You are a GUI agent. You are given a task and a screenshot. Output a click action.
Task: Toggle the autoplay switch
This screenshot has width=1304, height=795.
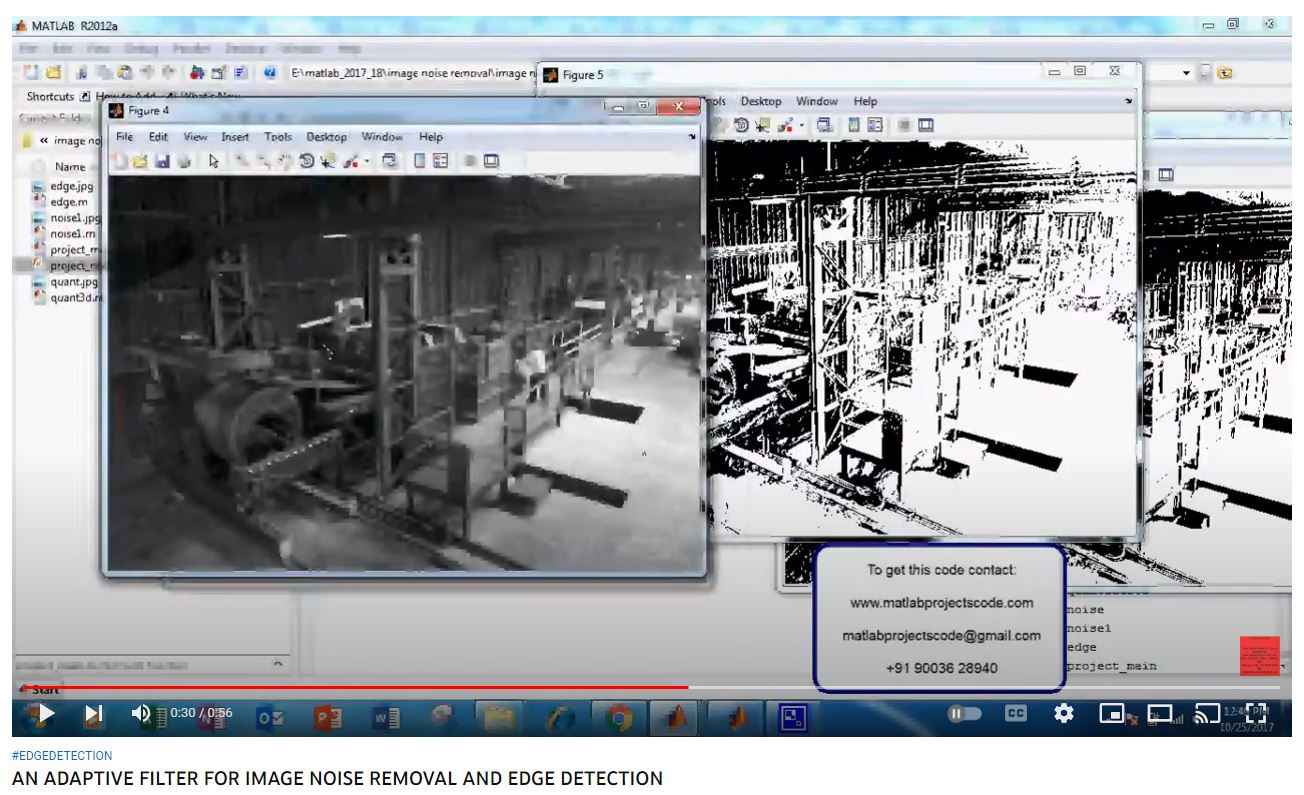tap(965, 714)
